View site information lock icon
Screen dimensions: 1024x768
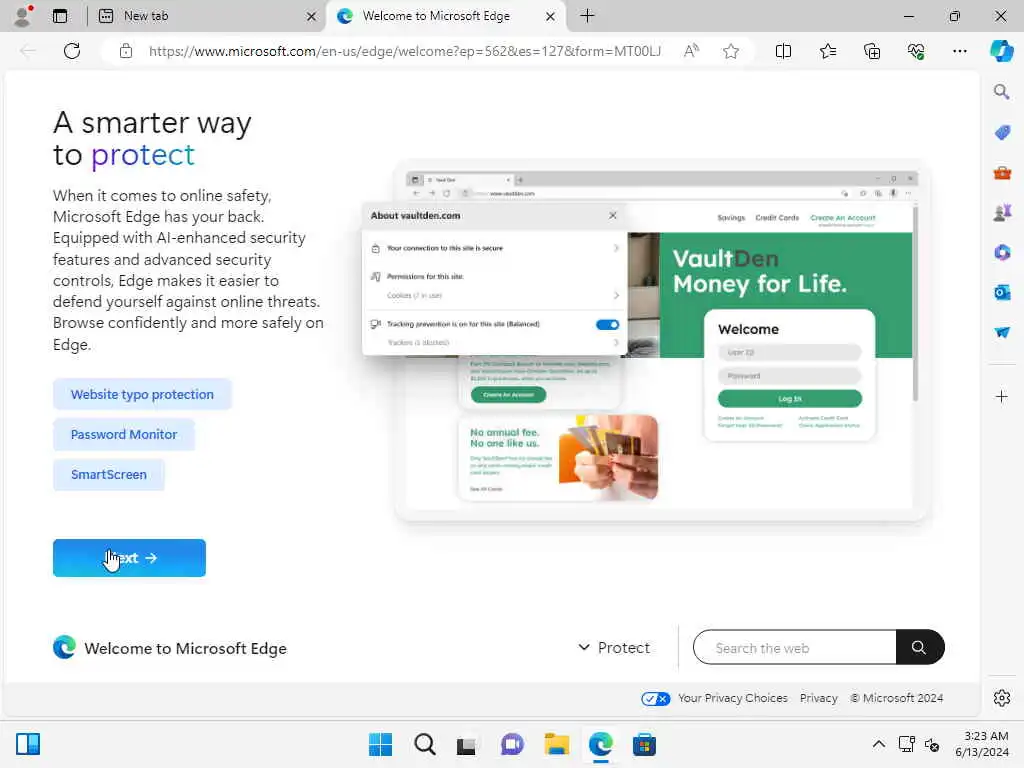tap(126, 51)
